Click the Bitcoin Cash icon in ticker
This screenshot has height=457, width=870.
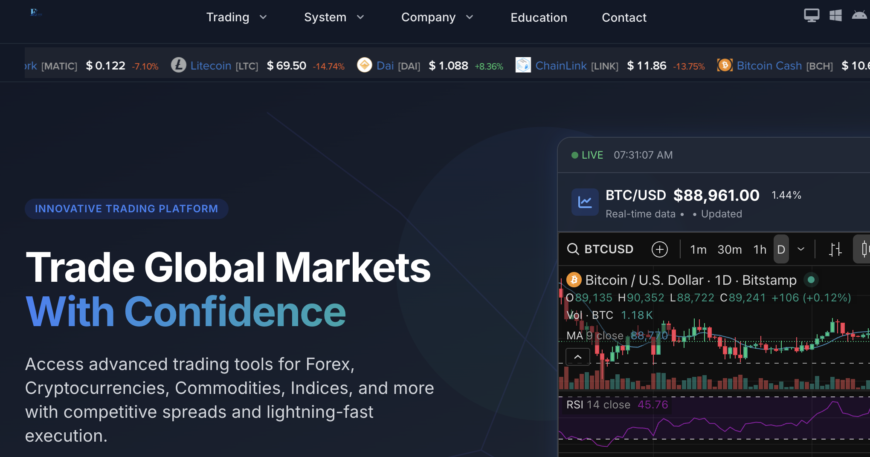pos(724,65)
